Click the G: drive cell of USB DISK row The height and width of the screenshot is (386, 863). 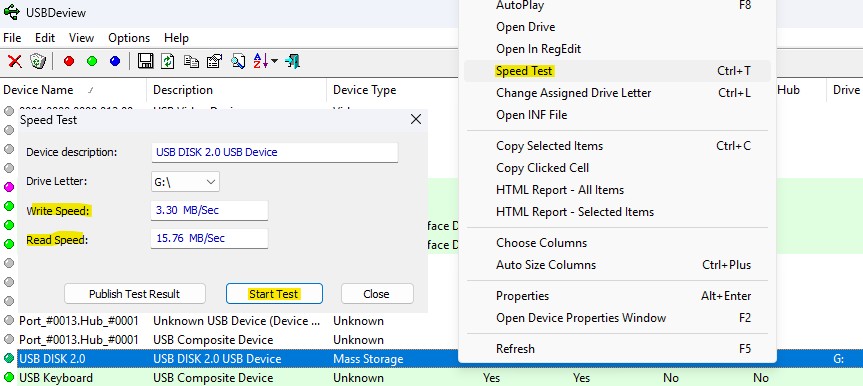[x=839, y=359]
